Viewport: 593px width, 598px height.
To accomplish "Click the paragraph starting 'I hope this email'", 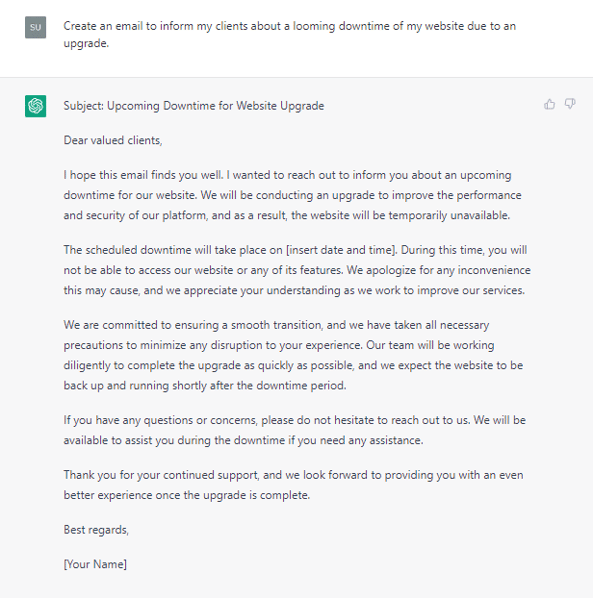I will click(292, 195).
